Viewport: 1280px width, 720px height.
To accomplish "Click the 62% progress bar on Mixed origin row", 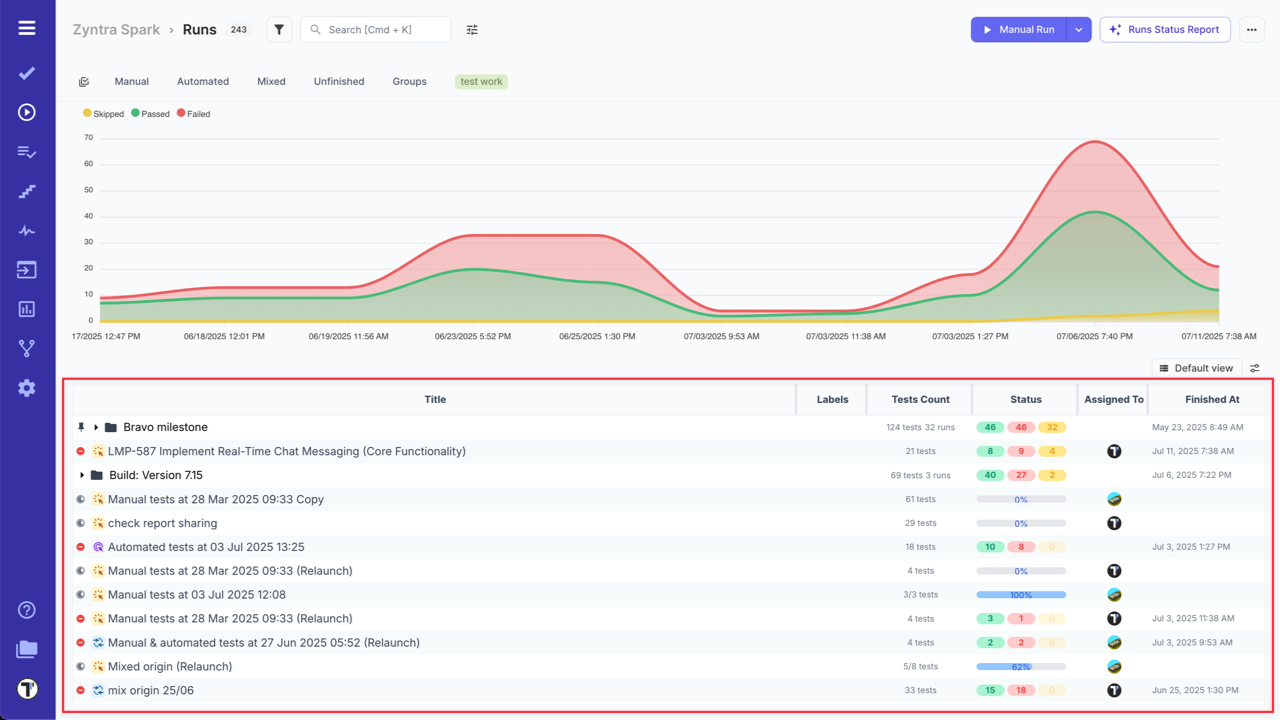I will (x=1019, y=666).
